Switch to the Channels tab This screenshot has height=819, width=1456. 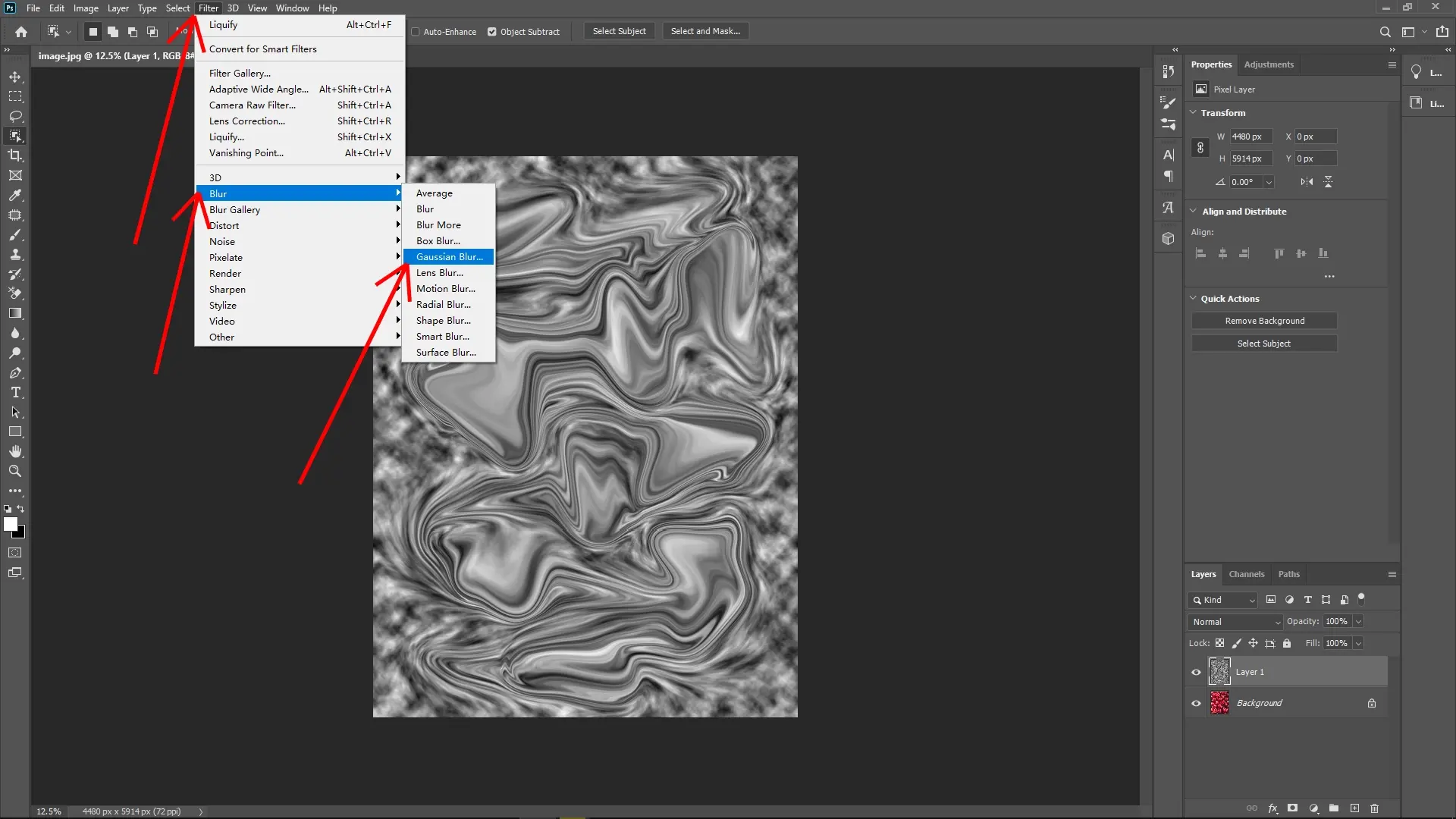tap(1246, 574)
